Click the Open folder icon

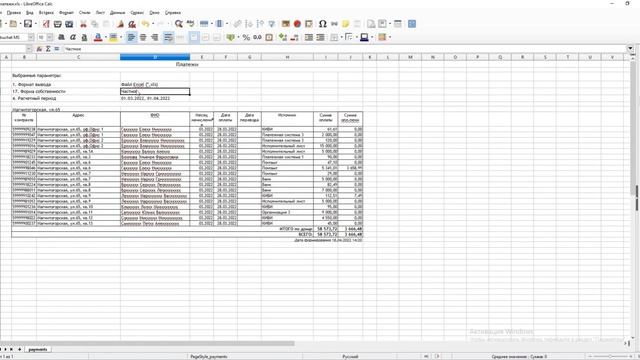[x=13, y=24]
